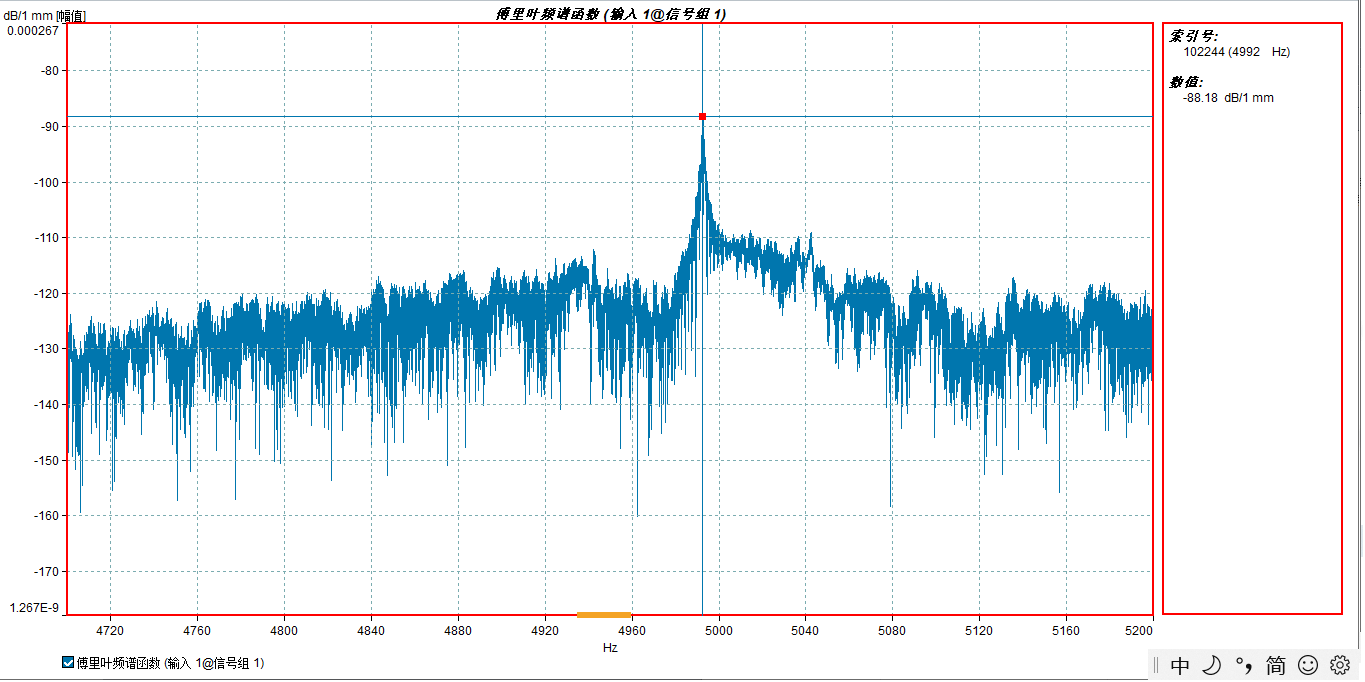This screenshot has width=1365, height=682.
Task: Select the 索引号 entry in cursor panel
Action: click(x=1193, y=36)
